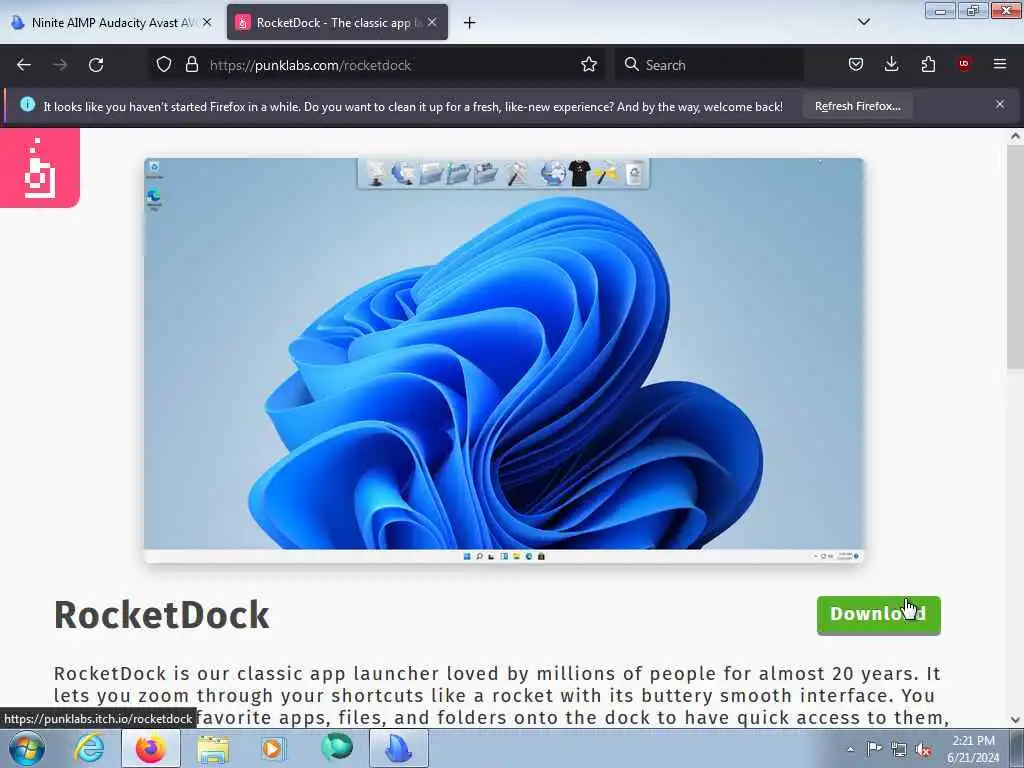
Task: Open the Action Center flag icon
Action: (874, 748)
